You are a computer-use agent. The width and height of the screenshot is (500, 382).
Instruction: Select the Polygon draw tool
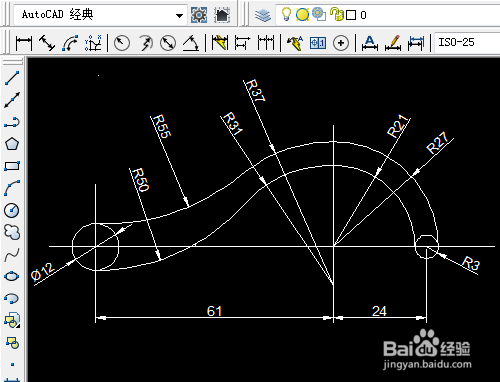click(x=12, y=144)
